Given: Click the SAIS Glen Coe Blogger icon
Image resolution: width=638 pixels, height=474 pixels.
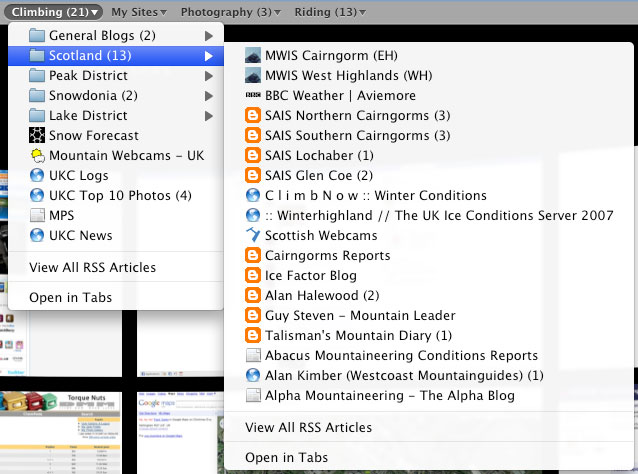Looking at the screenshot, I should pyautogui.click(x=253, y=175).
